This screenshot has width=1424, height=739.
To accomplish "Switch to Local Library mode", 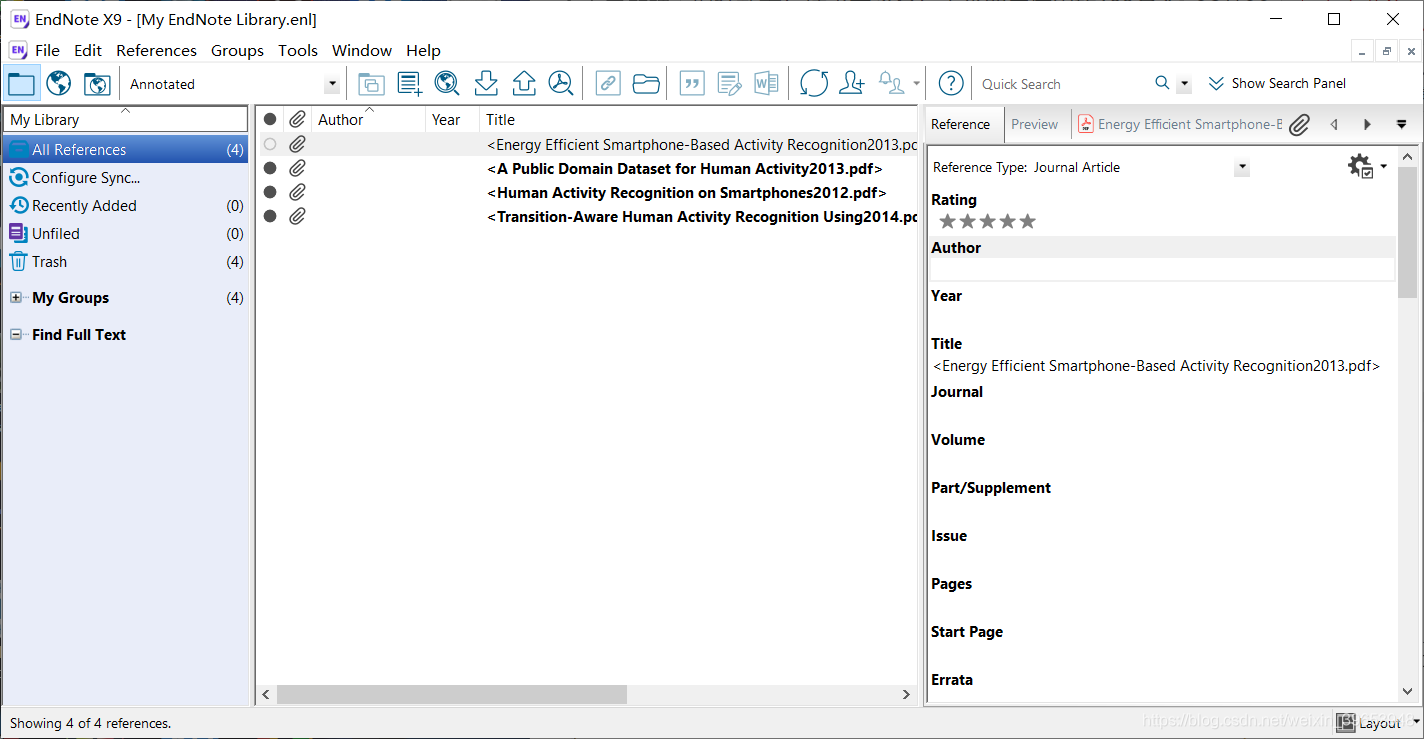I will (x=21, y=84).
